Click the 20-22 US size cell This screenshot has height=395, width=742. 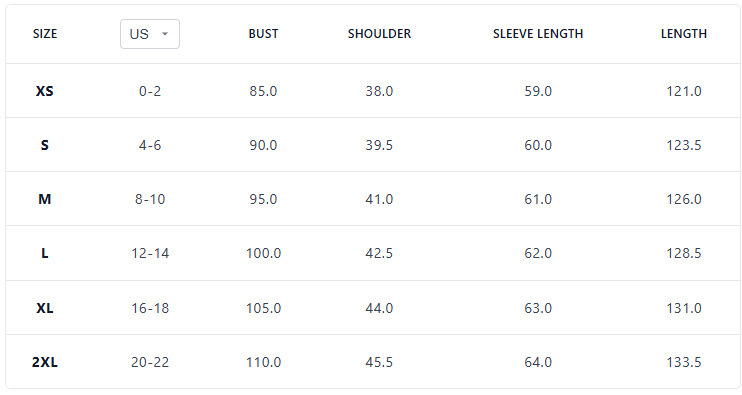click(150, 362)
